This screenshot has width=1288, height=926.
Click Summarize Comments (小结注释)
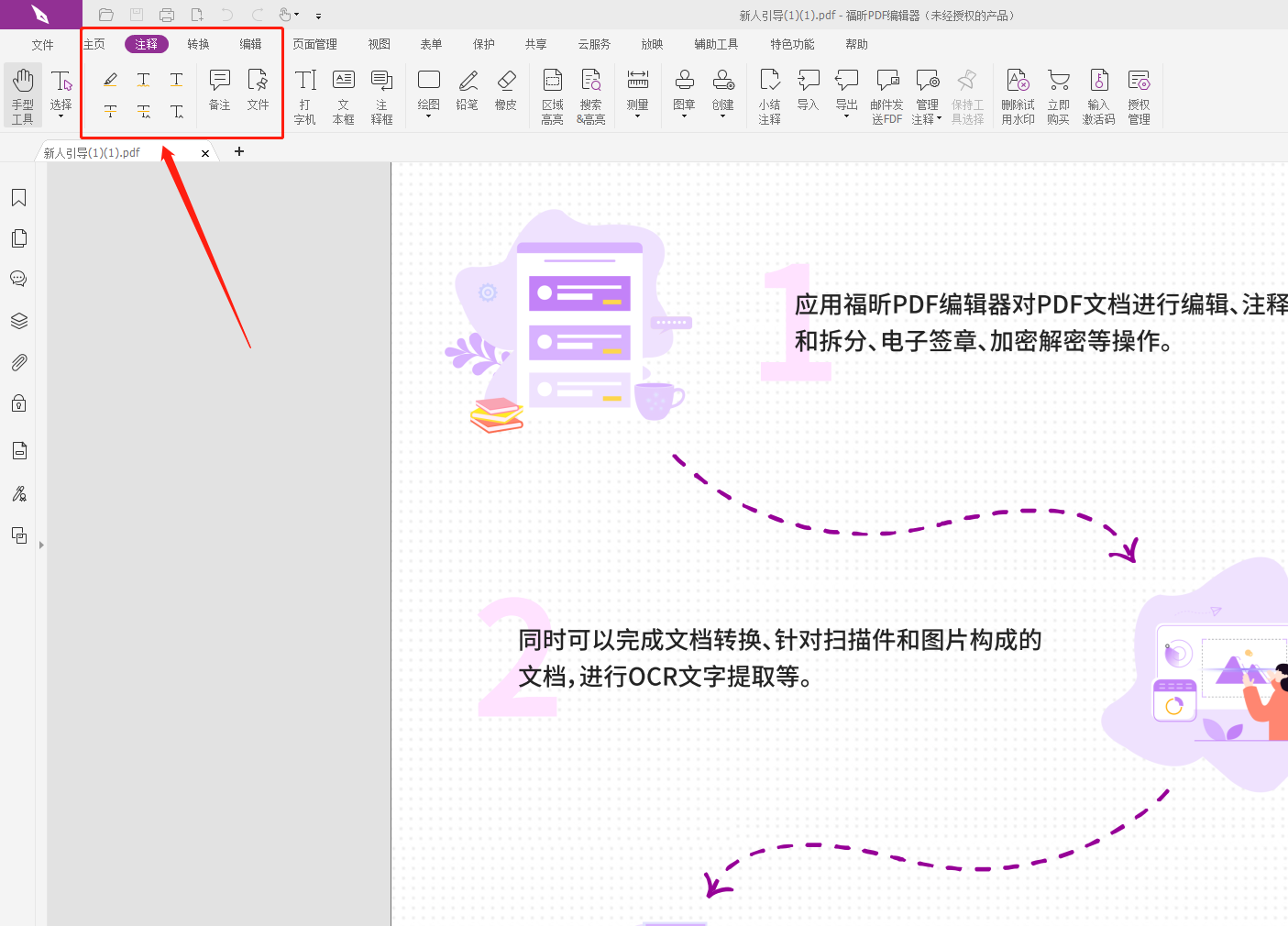pos(770,96)
